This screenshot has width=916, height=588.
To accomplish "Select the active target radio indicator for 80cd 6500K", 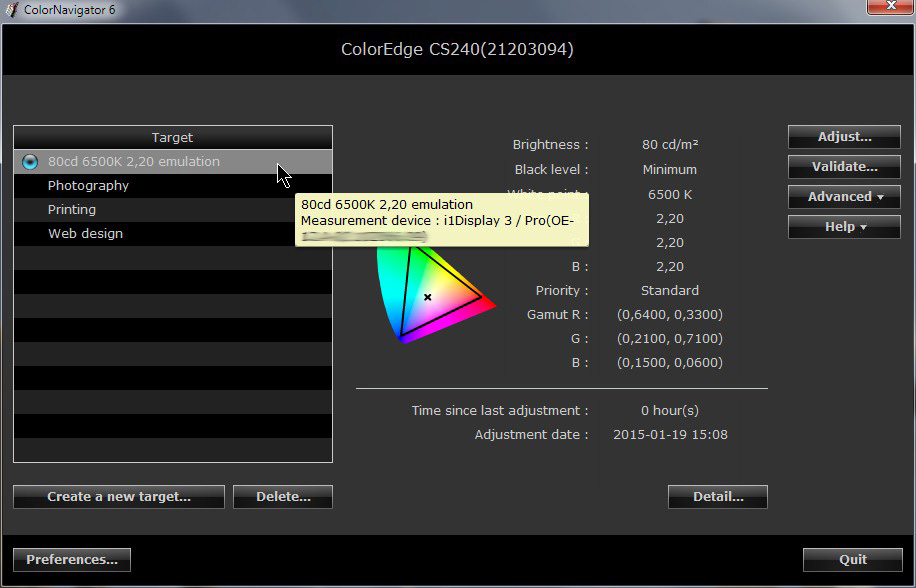I will pos(30,162).
